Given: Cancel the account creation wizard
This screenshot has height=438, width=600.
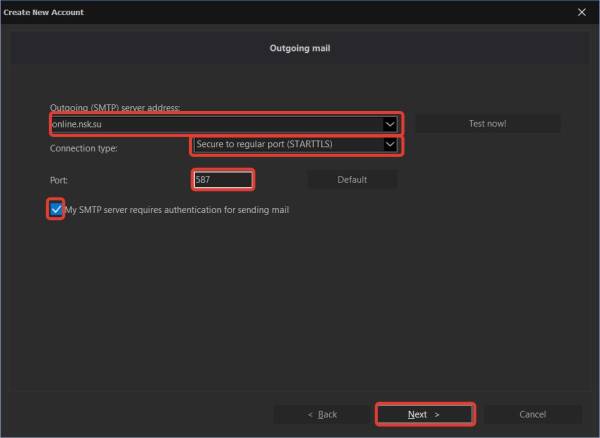Looking at the screenshot, I should (x=532, y=414).
